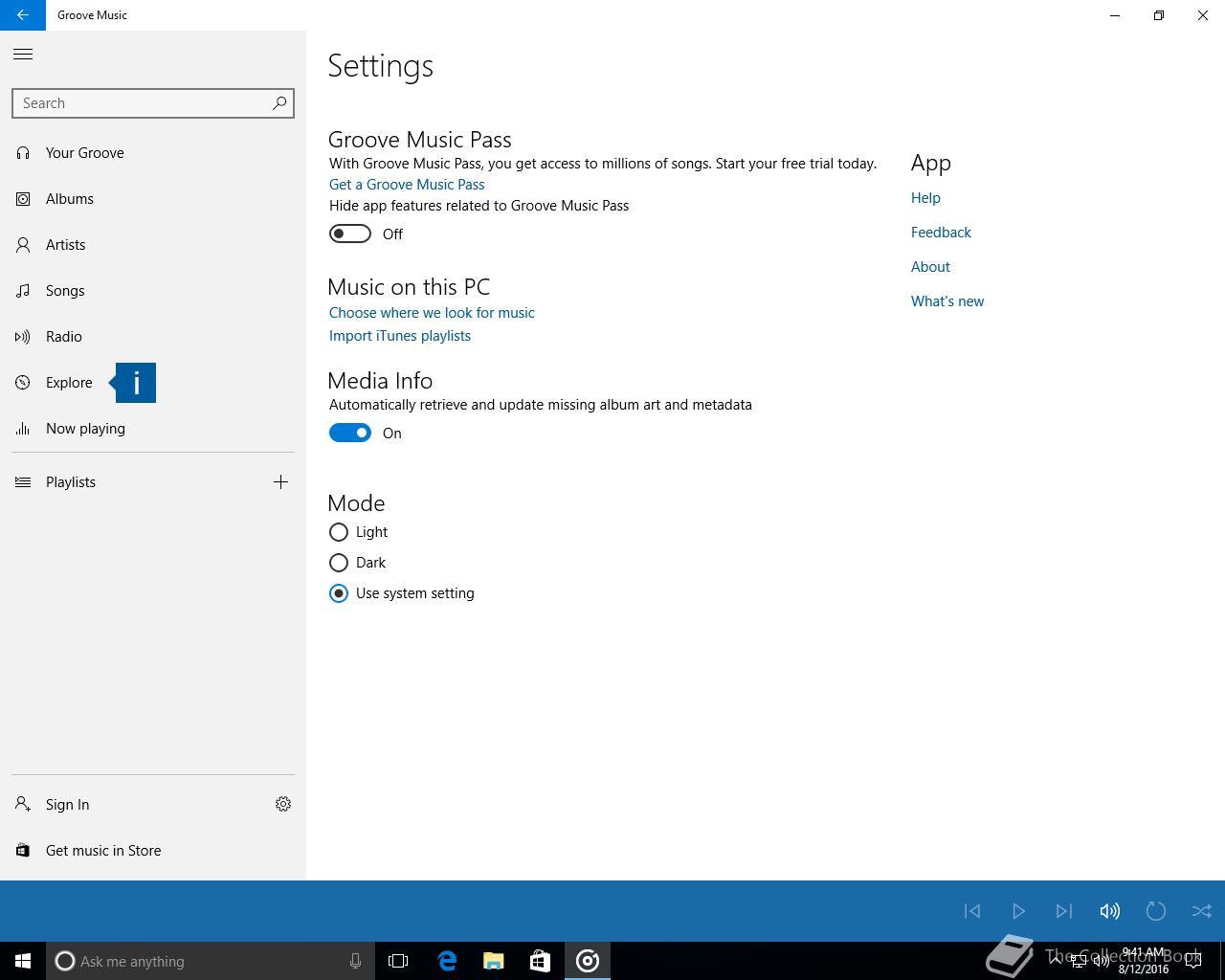Click the Cortana microphone icon
Screen dimensions: 1225x980
[355, 961]
